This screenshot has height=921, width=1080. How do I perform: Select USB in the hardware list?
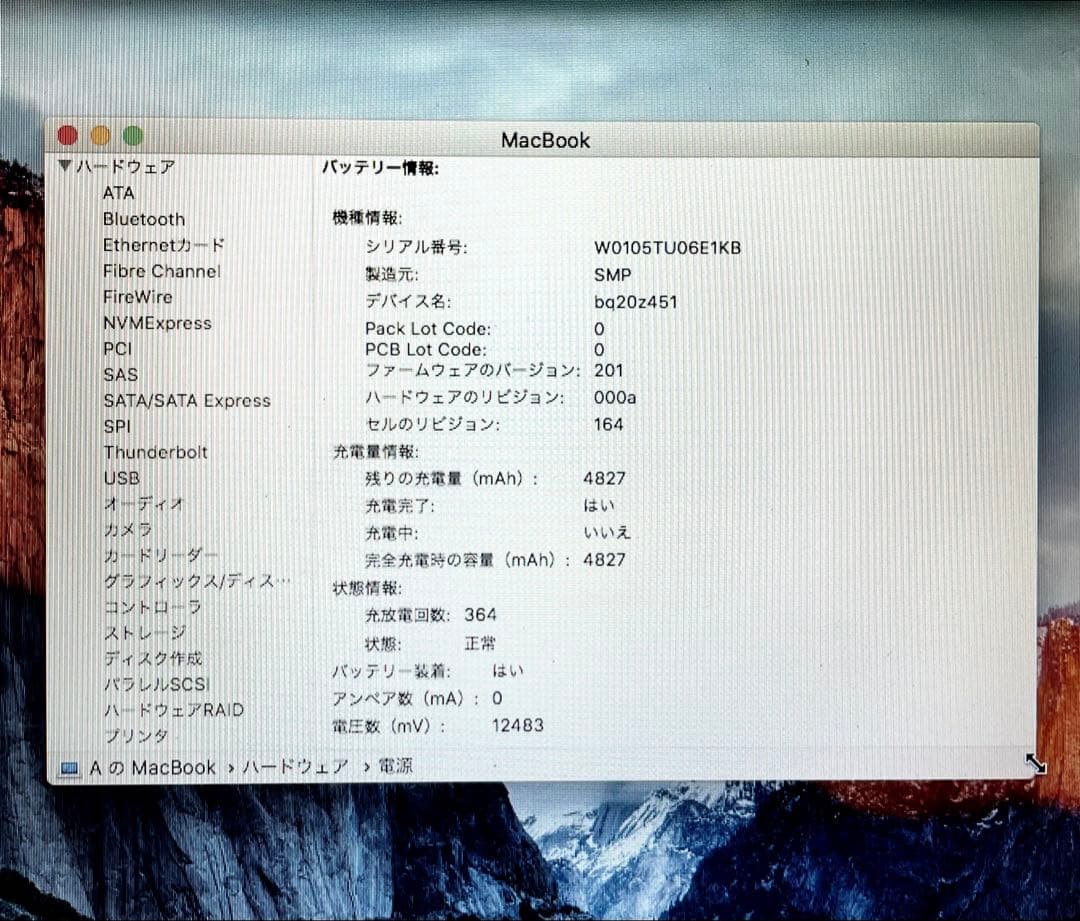(121, 478)
